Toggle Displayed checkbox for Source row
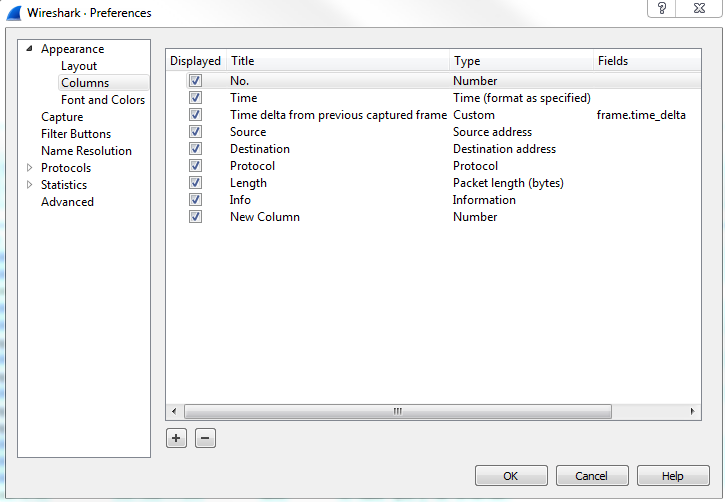Viewport: 725px width, 502px height. pos(195,132)
